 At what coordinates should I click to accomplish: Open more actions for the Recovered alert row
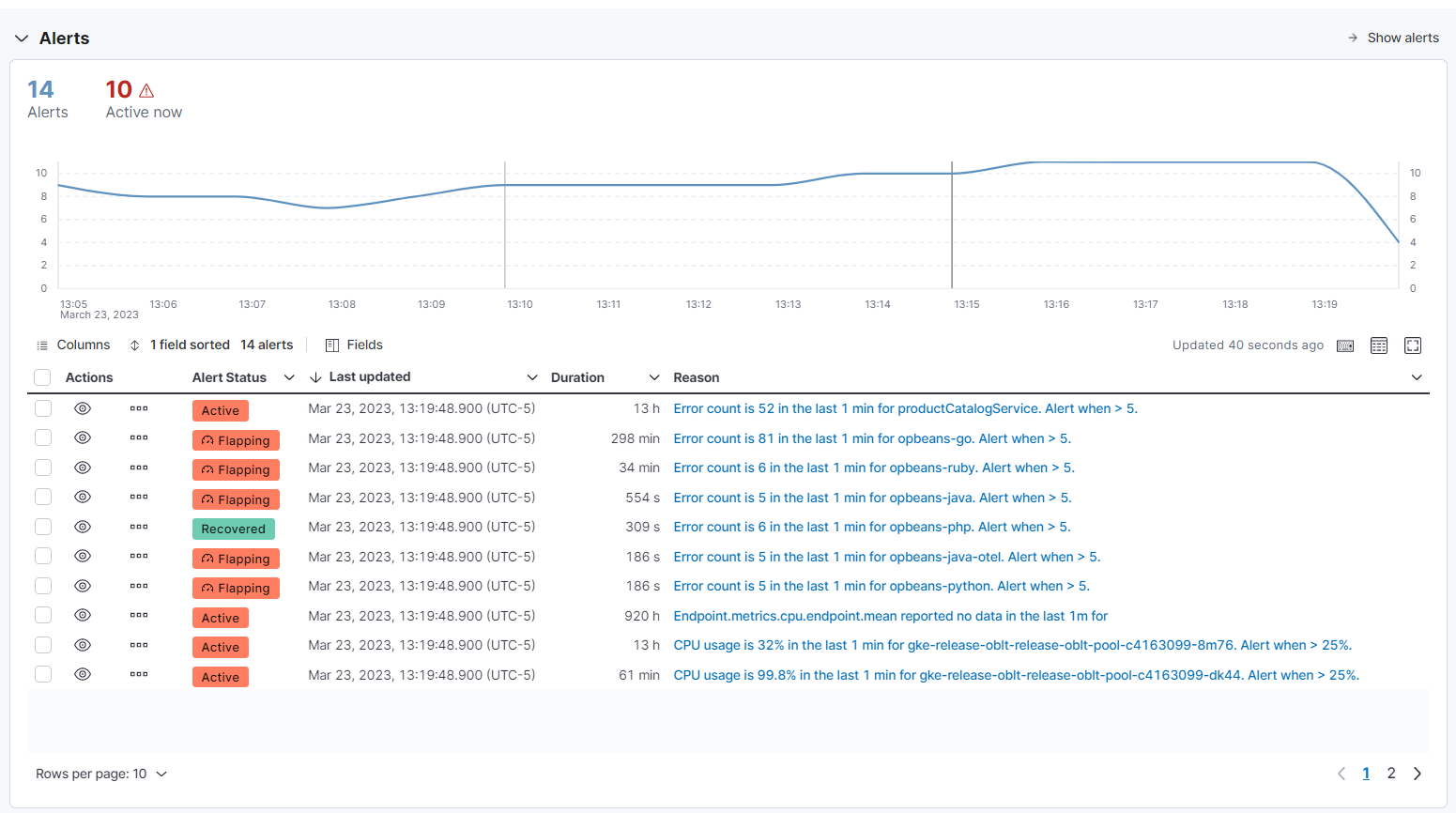[139, 528]
